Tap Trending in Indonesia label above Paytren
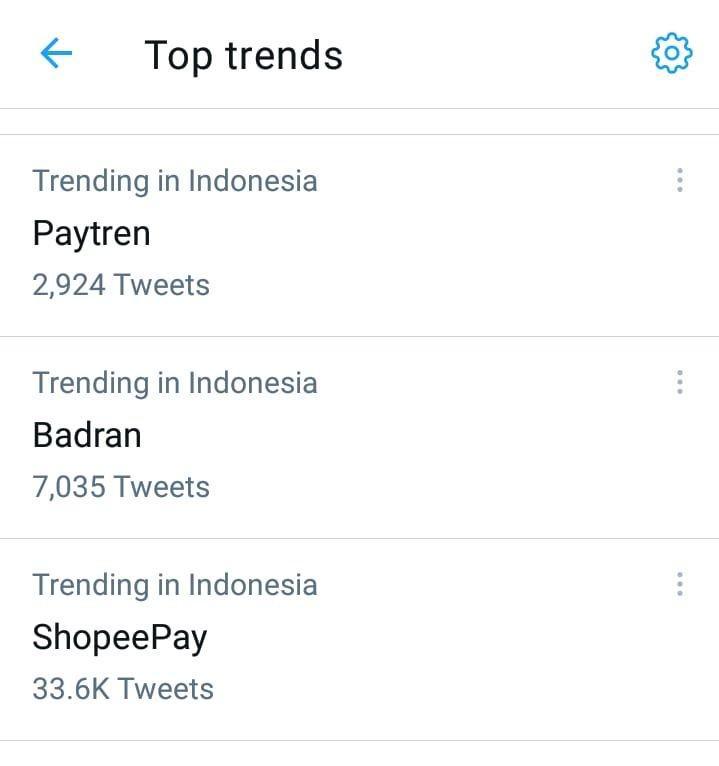 (x=175, y=181)
